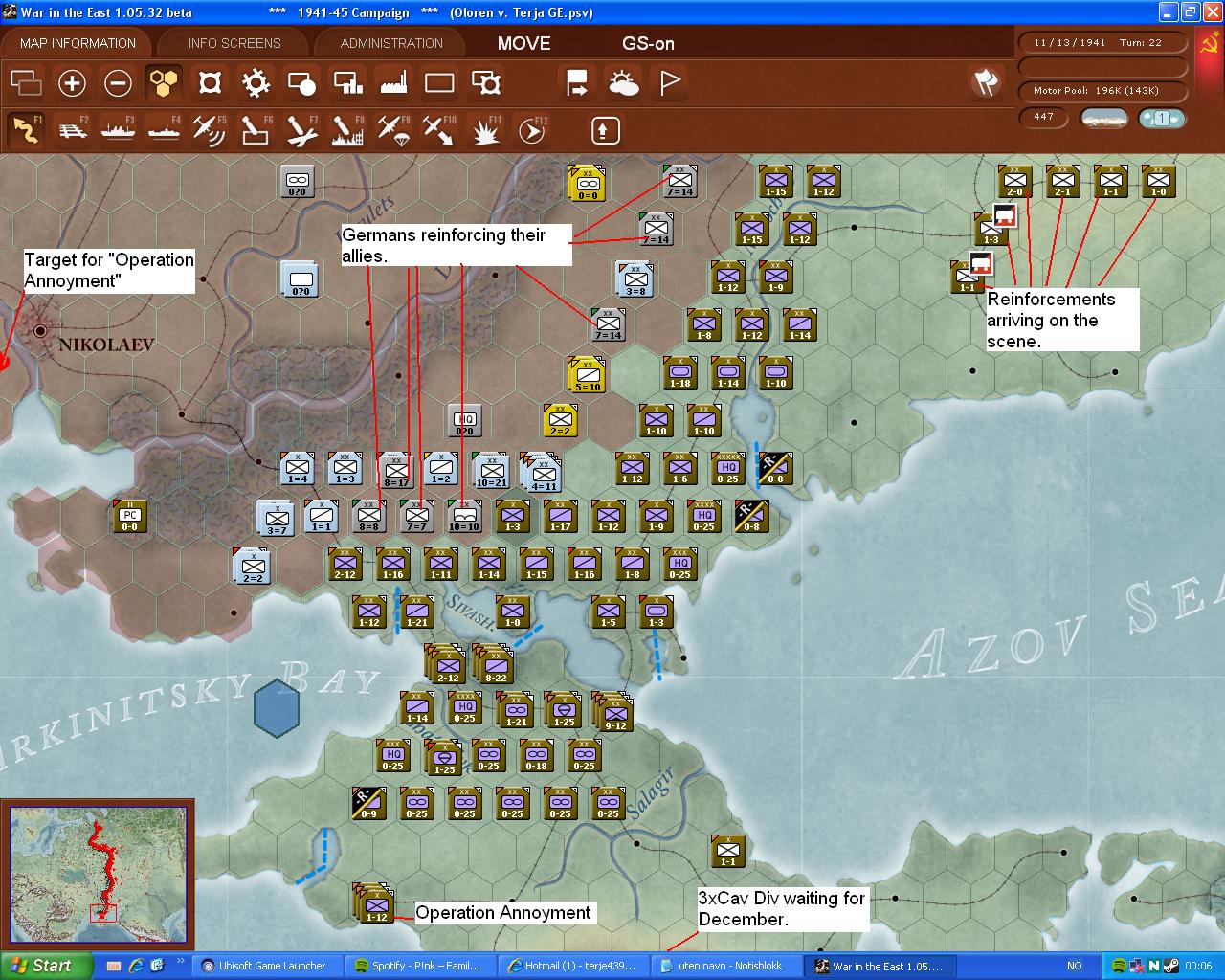The width and height of the screenshot is (1225, 980).
Task: Select the PC 0-0 unit counter
Action: [x=129, y=517]
